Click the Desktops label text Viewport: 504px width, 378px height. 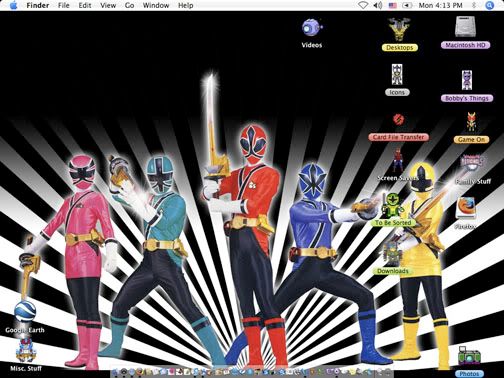point(399,47)
